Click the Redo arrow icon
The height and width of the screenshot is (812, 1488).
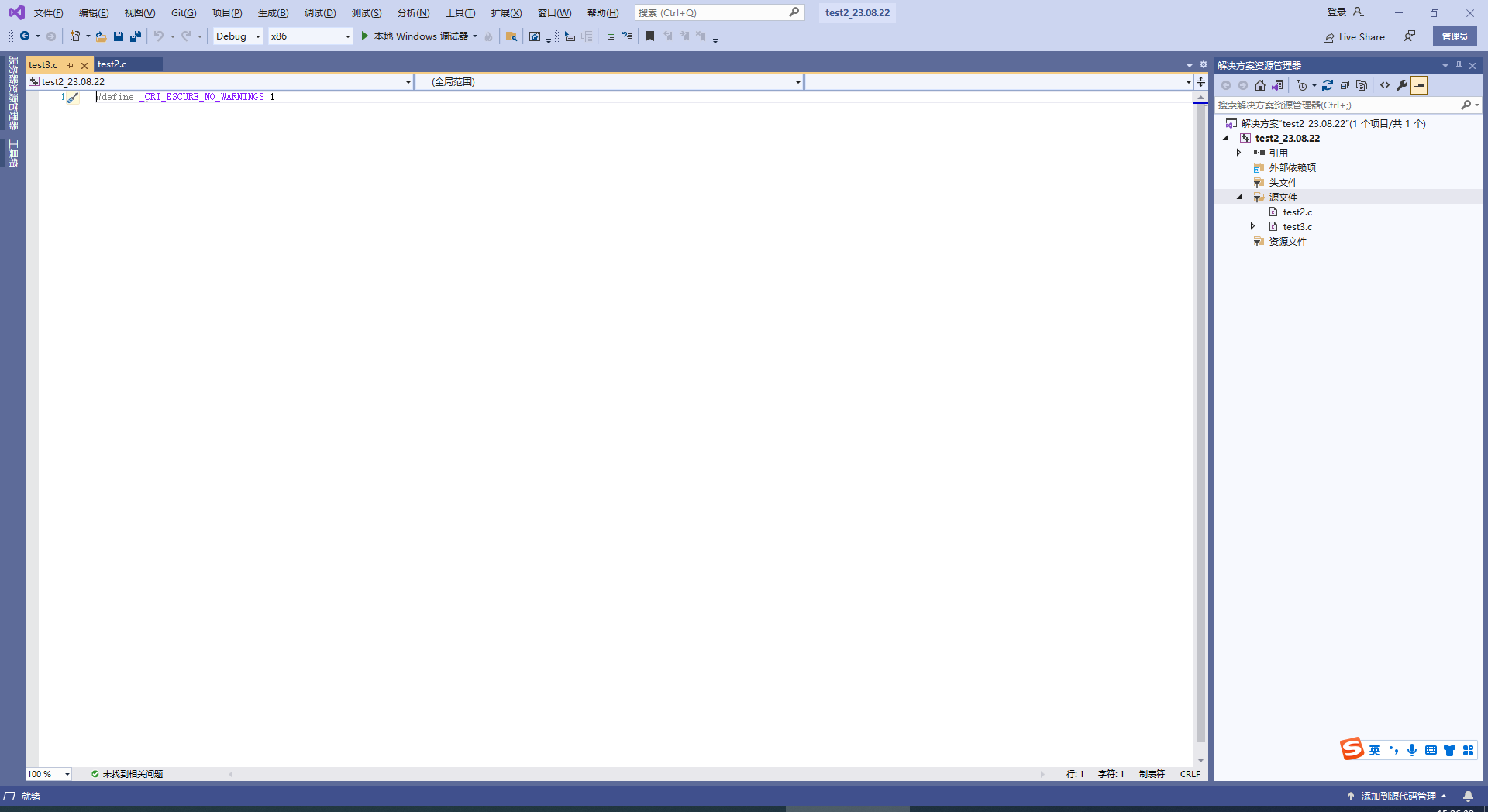[186, 36]
